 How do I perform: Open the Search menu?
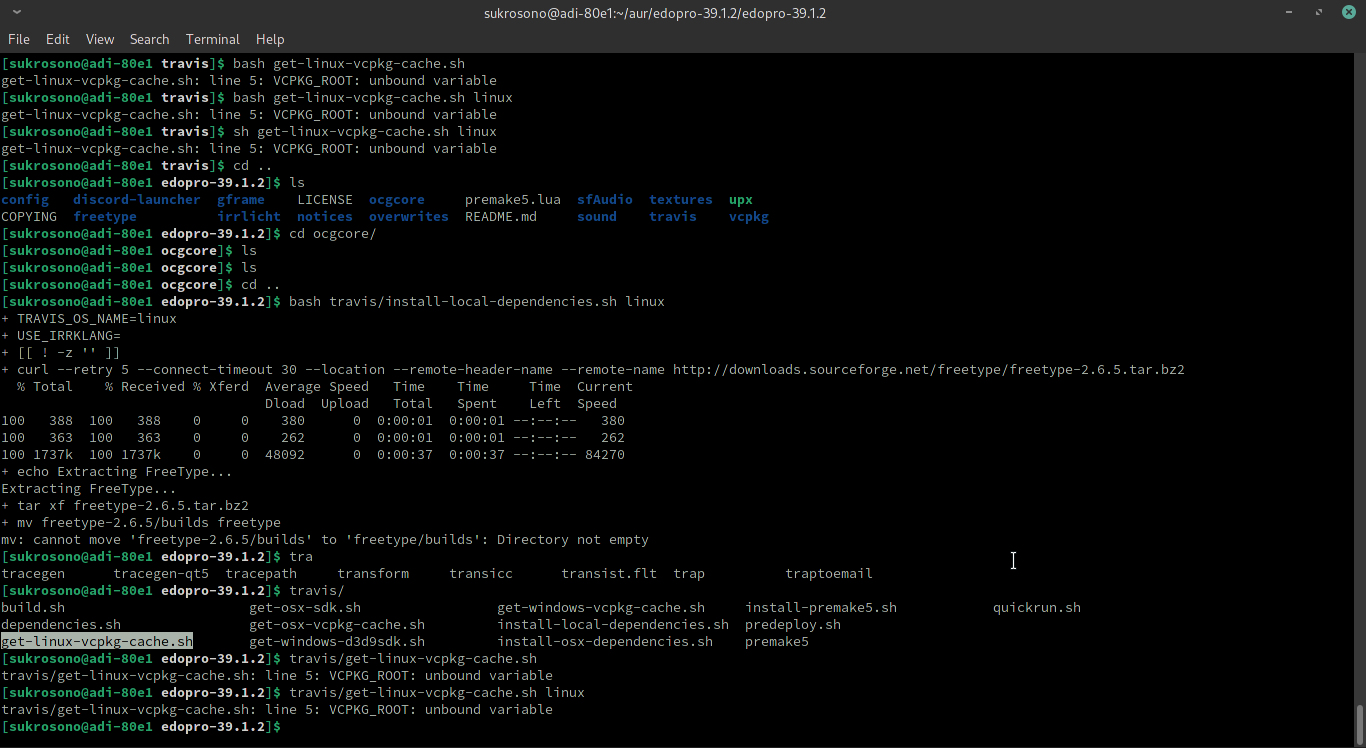pyautogui.click(x=149, y=39)
